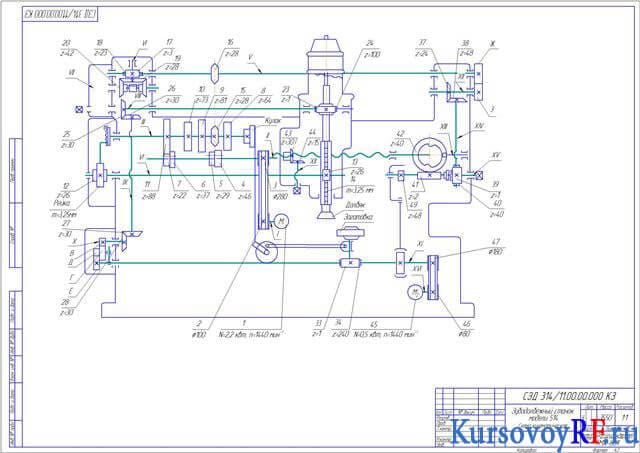Select the Заготовка workpiece symbol
The image size is (640, 453).
(x=350, y=233)
